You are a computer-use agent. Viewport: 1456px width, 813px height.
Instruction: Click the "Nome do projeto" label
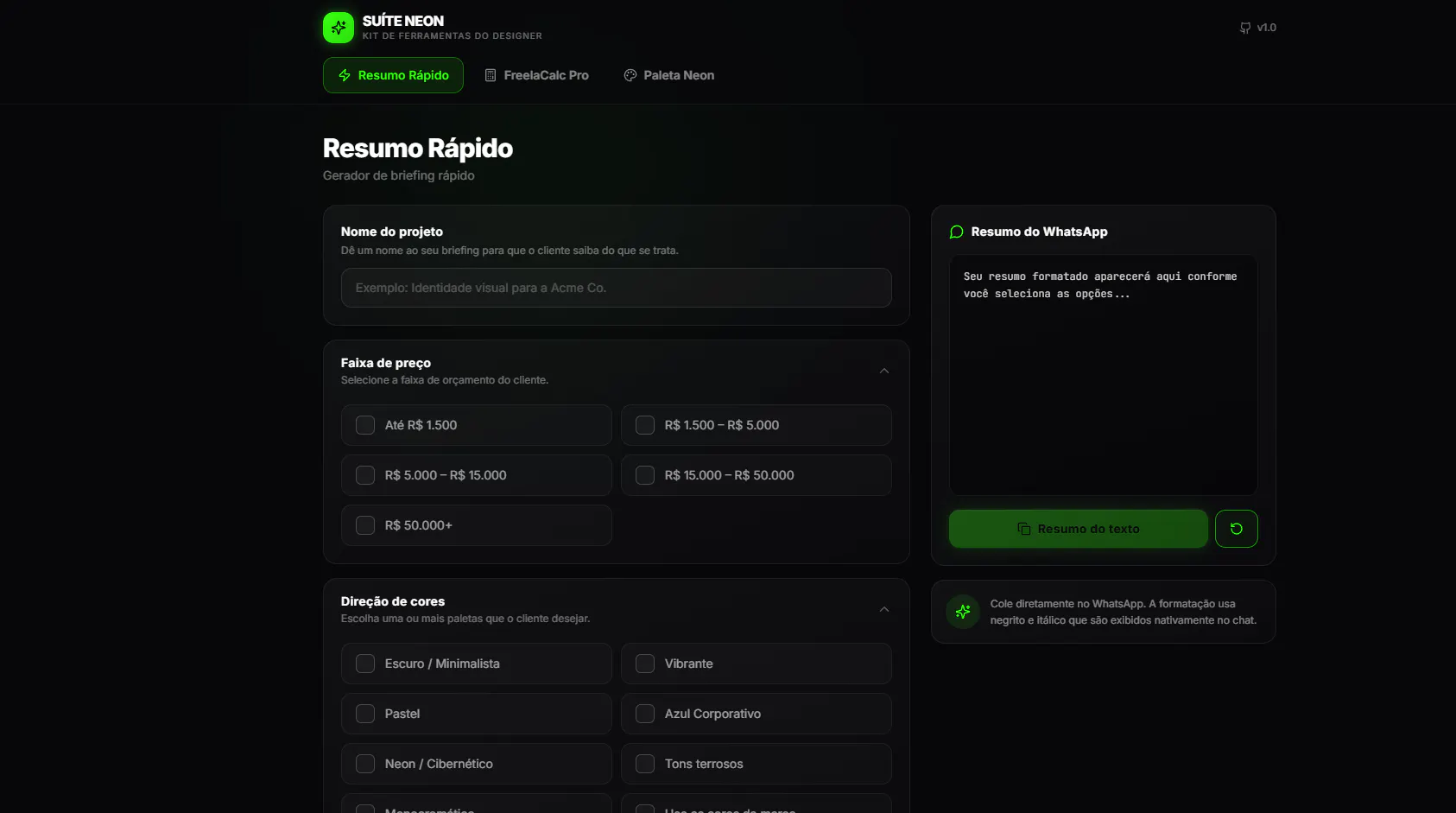coord(392,232)
